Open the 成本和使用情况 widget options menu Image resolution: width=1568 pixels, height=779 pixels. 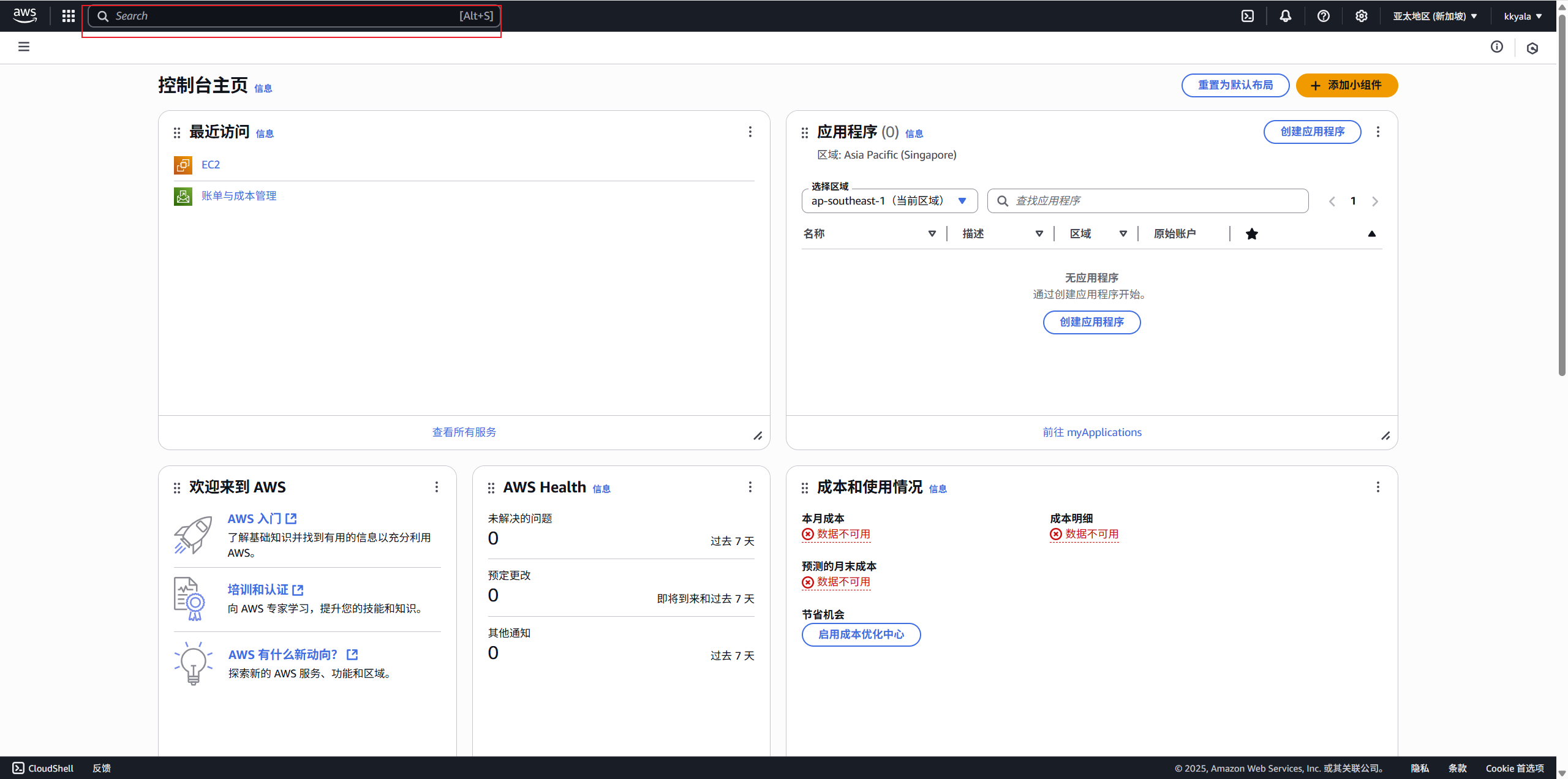click(1378, 487)
